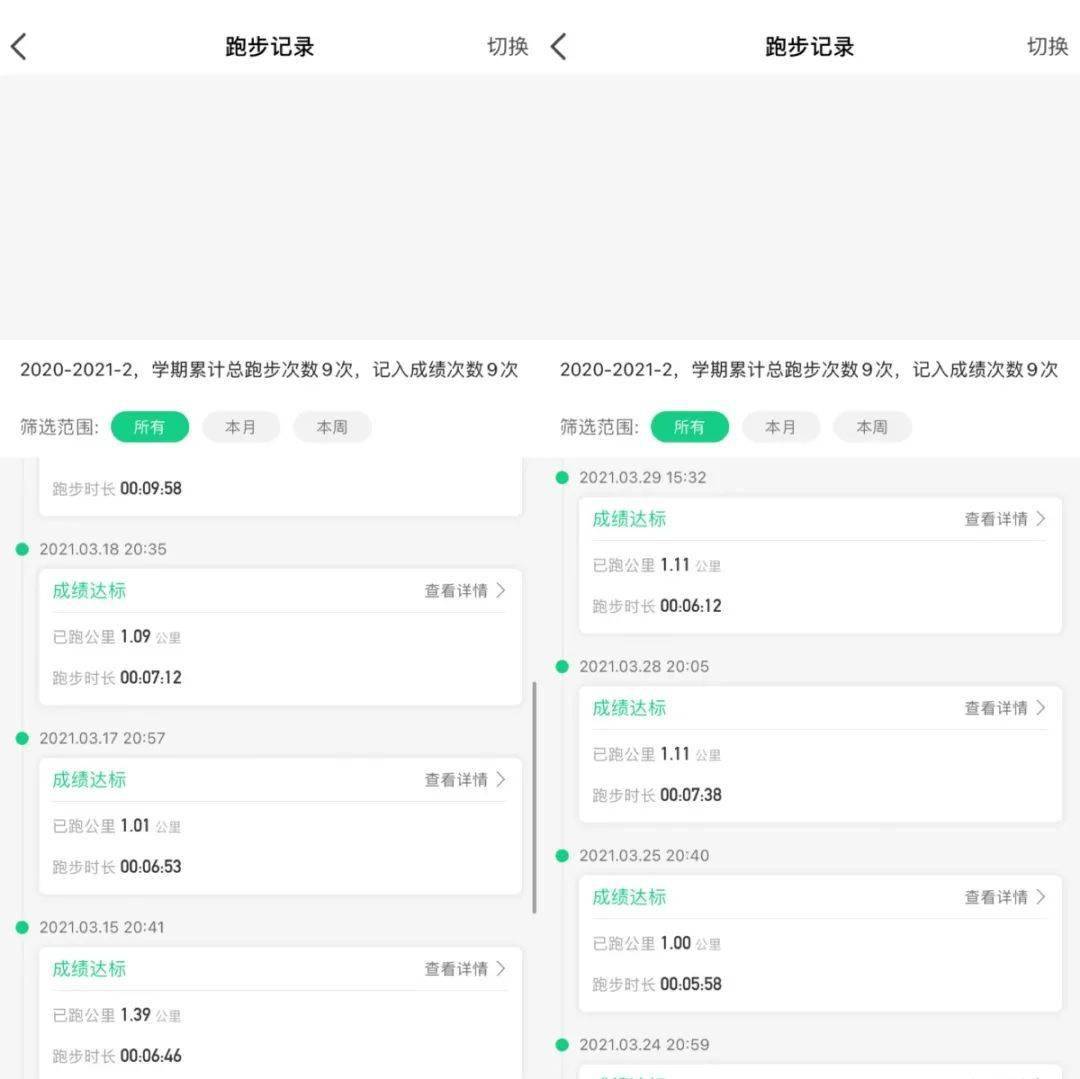Click the 1.09 公里 distance value
The width and height of the screenshot is (1080, 1079).
click(x=150, y=636)
